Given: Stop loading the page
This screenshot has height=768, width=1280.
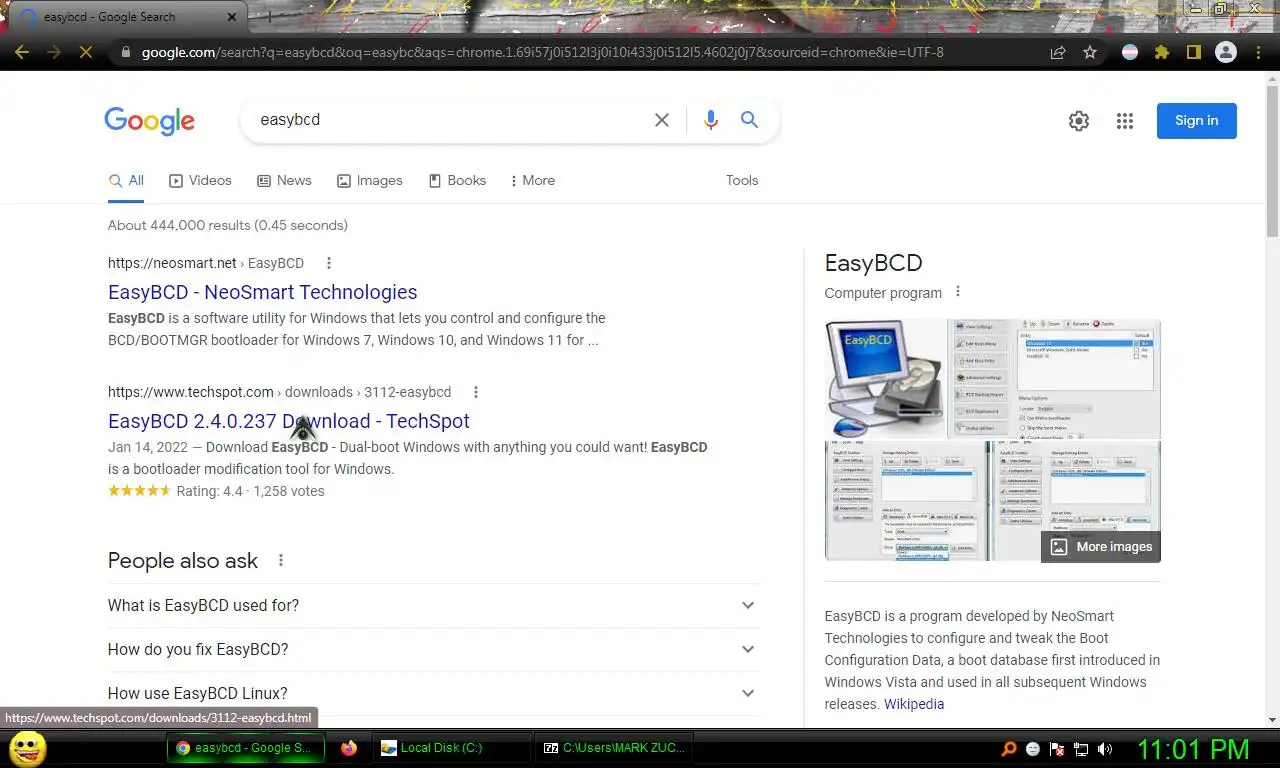Looking at the screenshot, I should coord(86,52).
